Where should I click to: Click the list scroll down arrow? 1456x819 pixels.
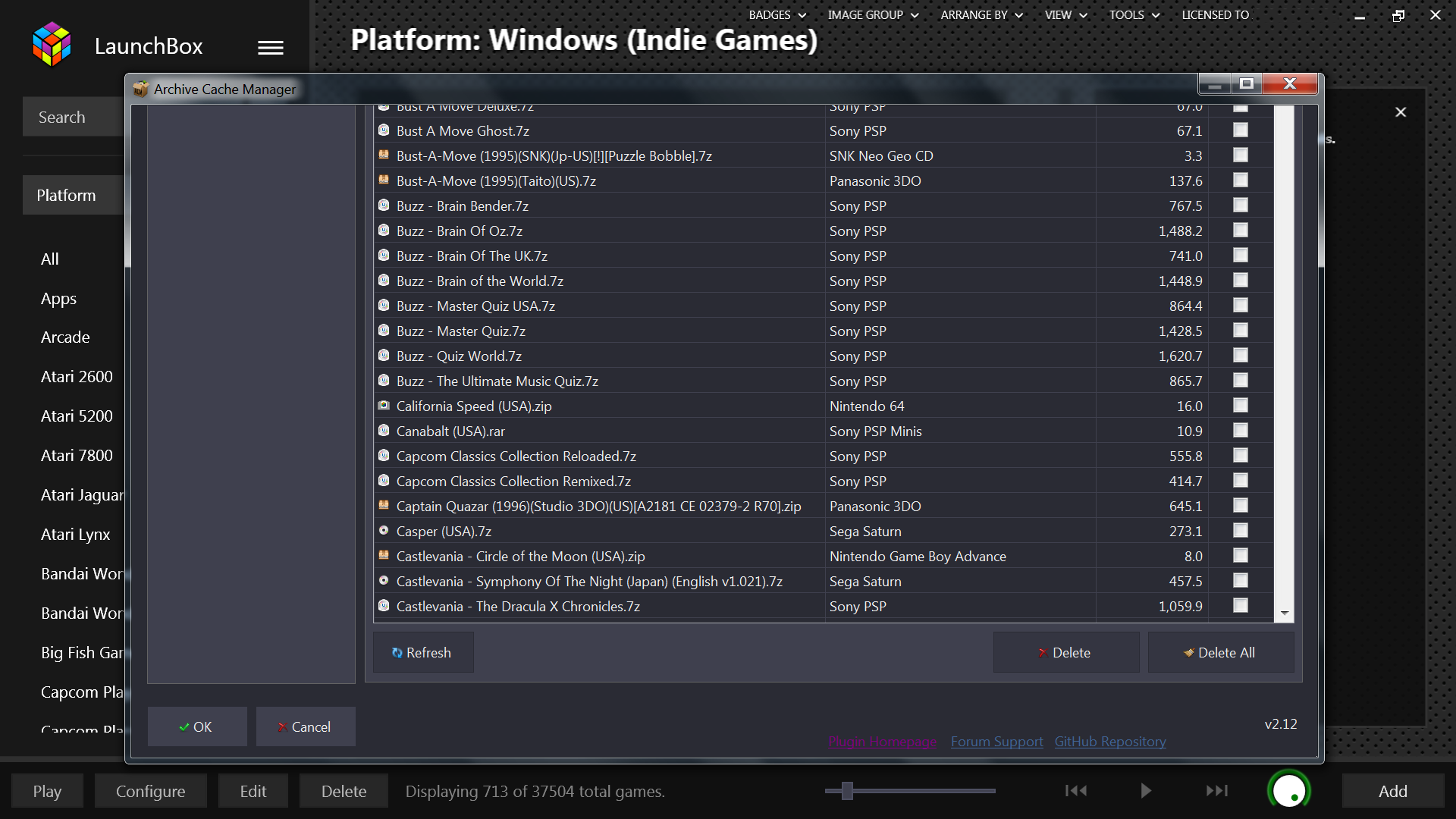point(1285,613)
